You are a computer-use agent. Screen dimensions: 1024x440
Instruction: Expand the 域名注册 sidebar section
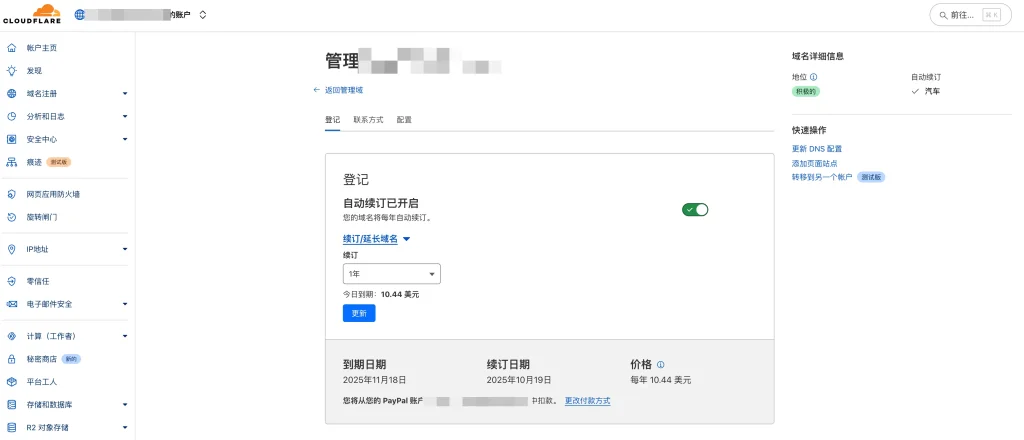click(x=125, y=93)
